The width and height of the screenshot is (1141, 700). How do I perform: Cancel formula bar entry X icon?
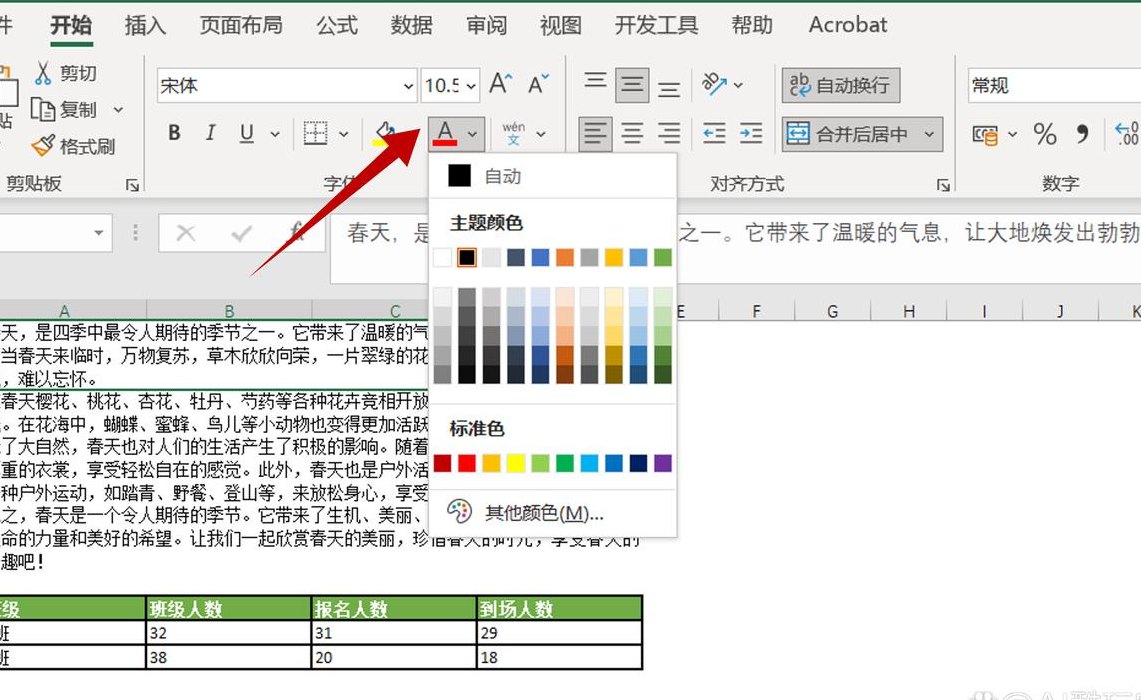(x=186, y=233)
